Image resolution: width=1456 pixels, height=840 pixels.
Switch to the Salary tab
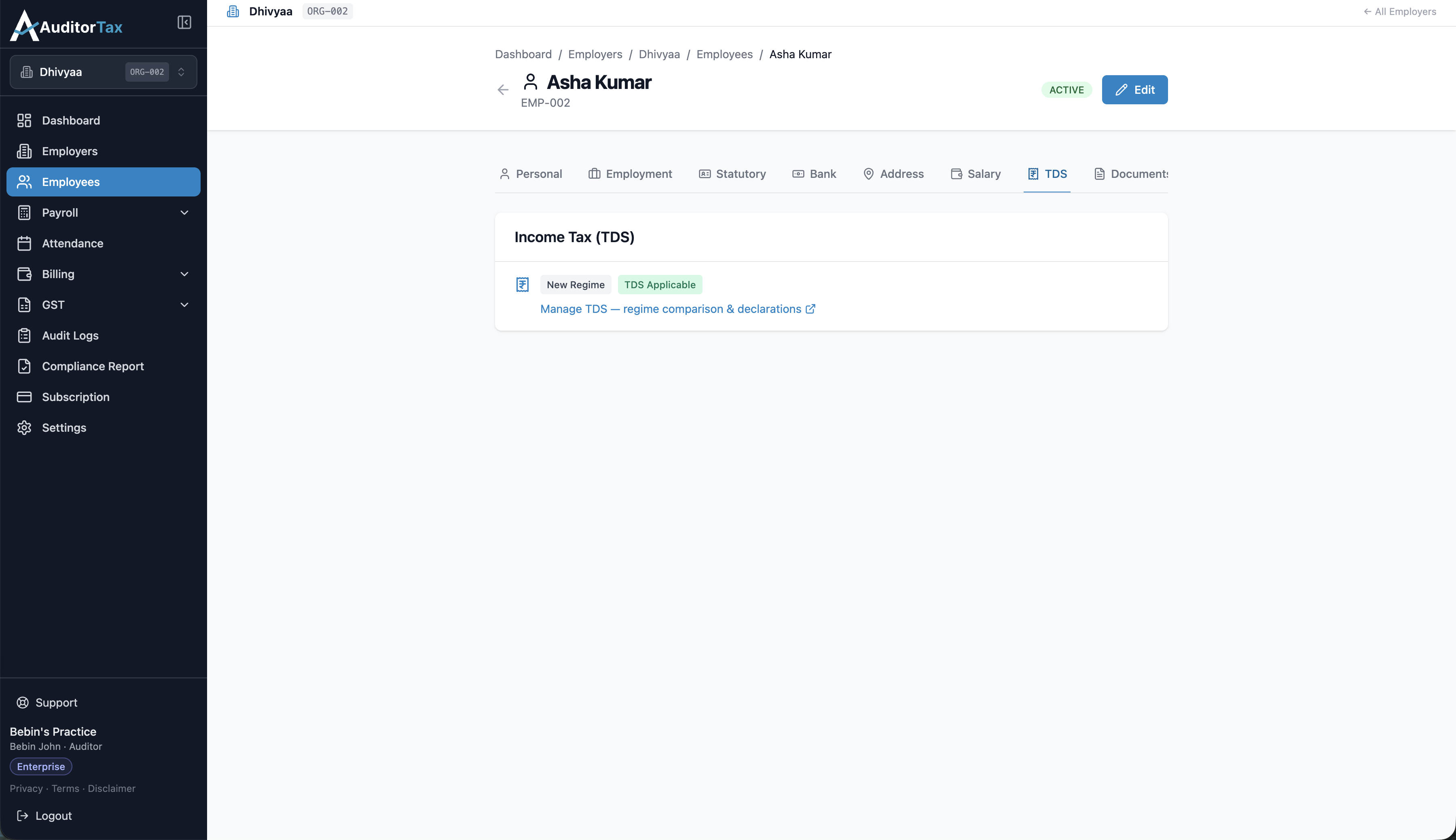976,174
